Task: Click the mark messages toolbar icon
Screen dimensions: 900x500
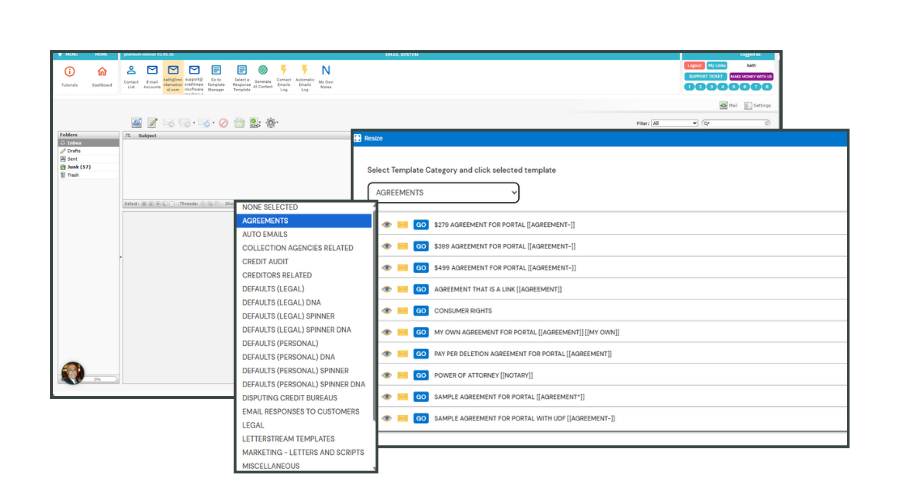Action: tap(255, 123)
